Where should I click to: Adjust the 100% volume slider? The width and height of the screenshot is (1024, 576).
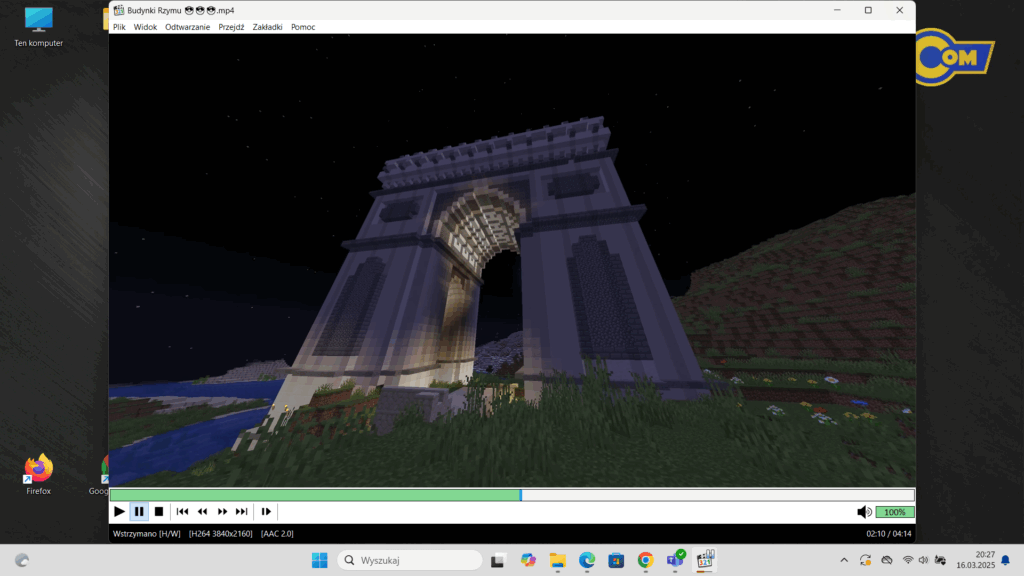point(895,512)
